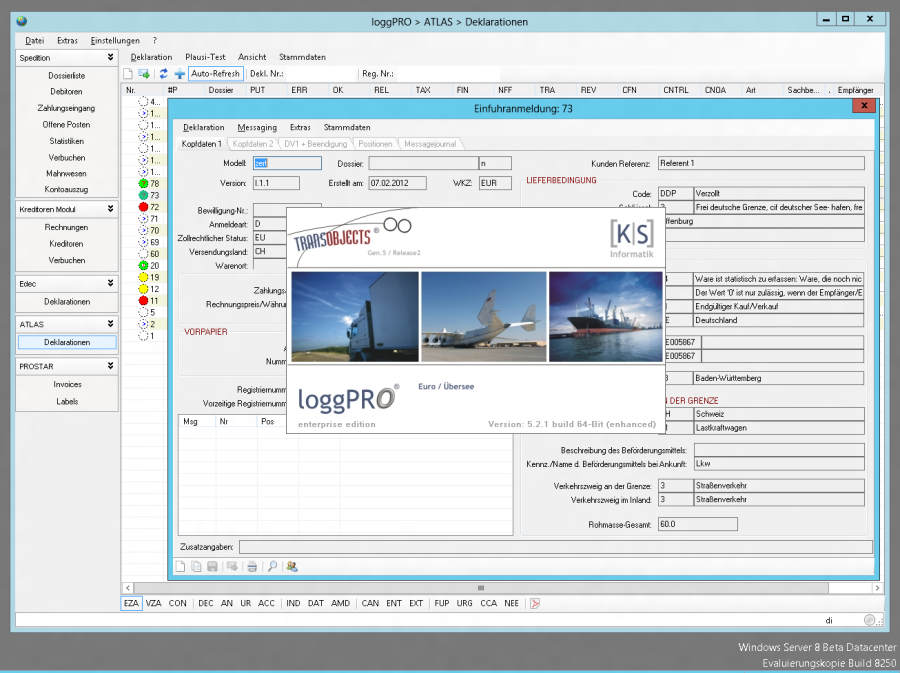Click the loggPRO globe icon in title bar
Screen dimensions: 900x673
pyautogui.click(x=22, y=22)
